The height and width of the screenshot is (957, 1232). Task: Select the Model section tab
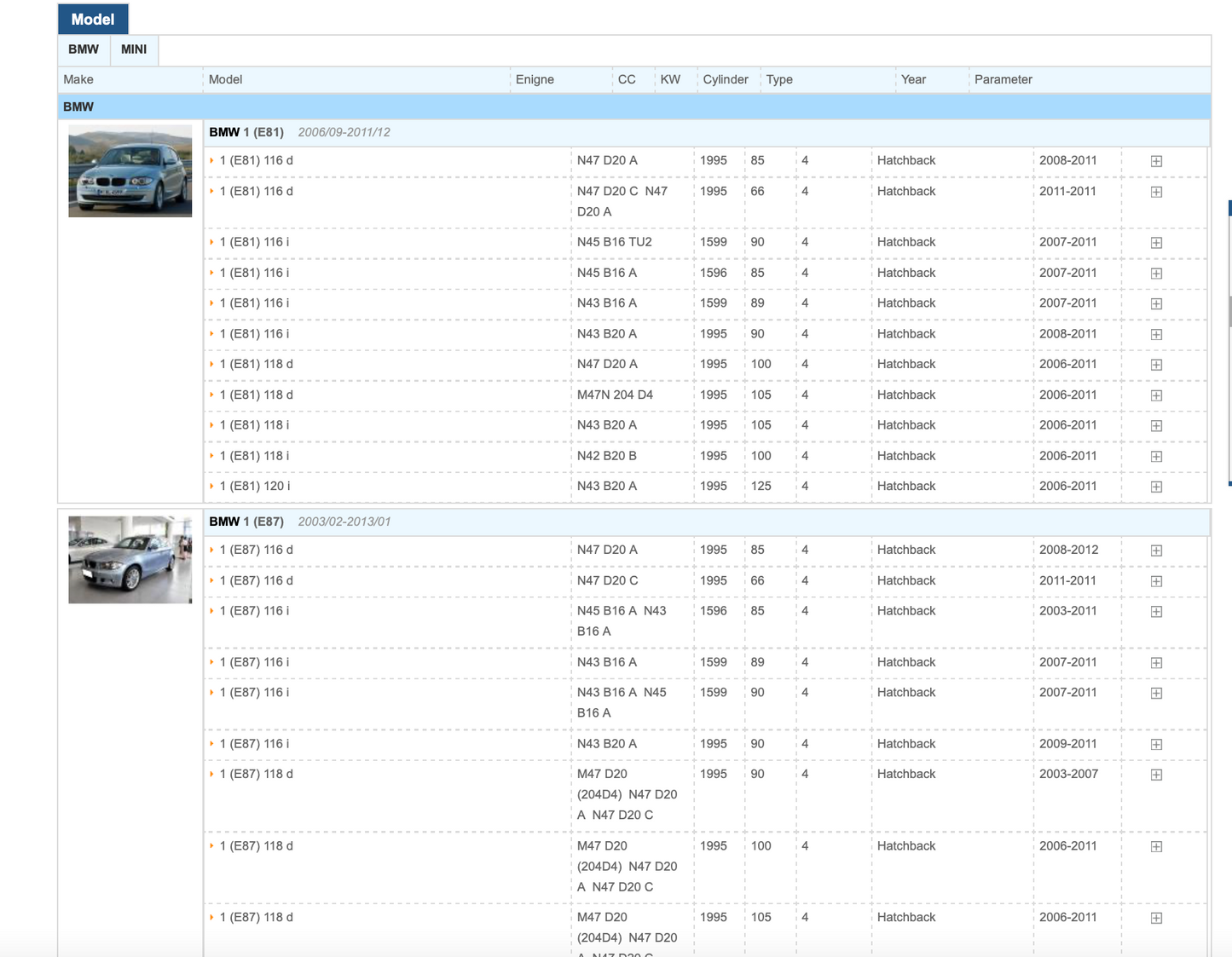tap(93, 19)
